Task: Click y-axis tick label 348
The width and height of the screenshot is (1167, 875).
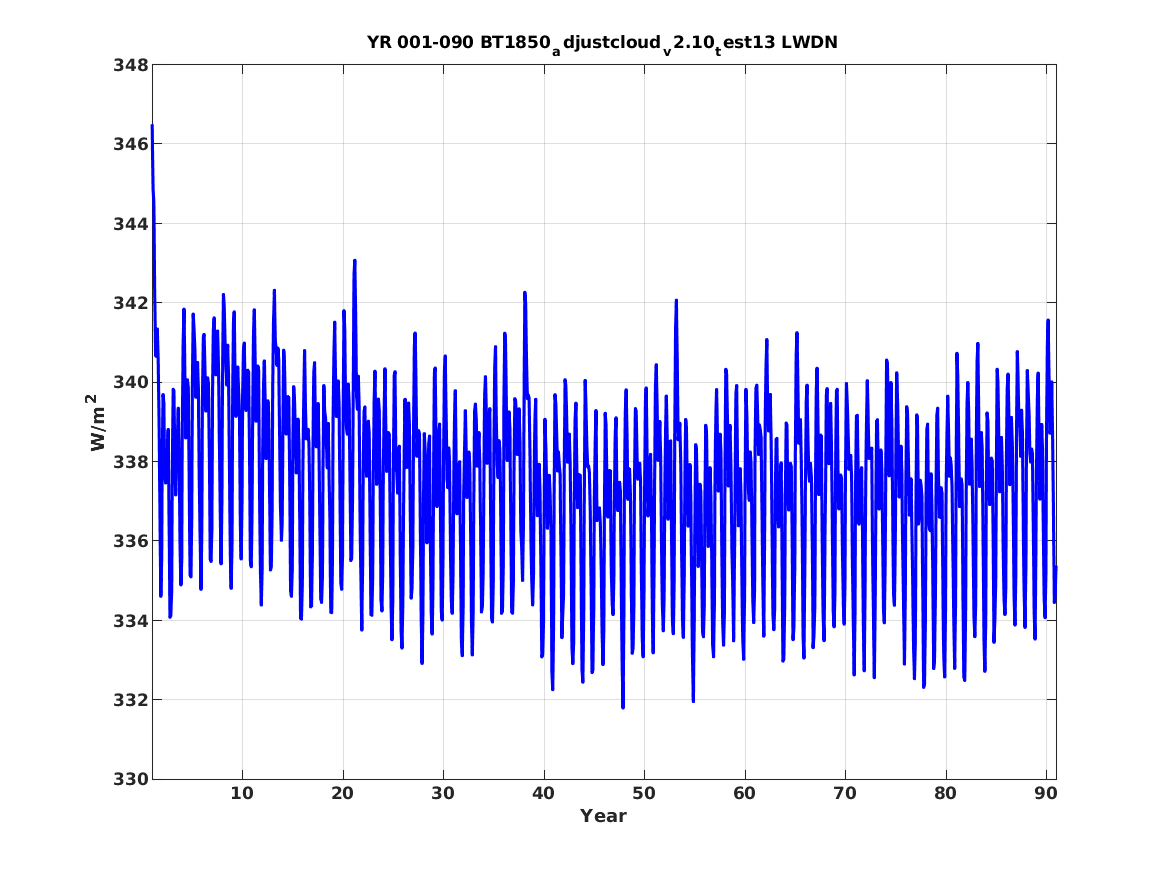Action: [x=131, y=65]
